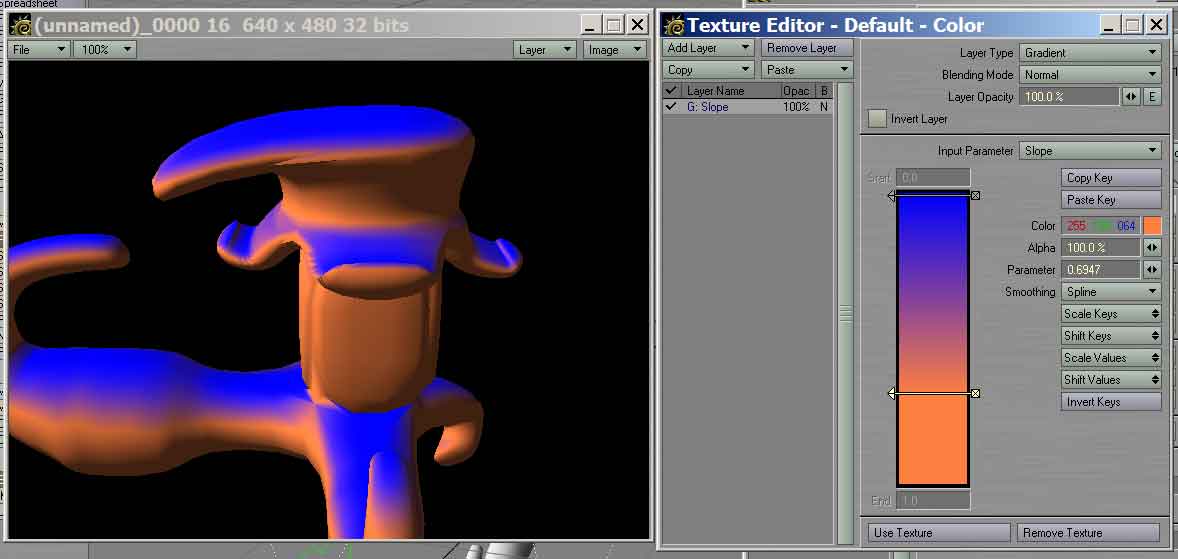Click the lower gradient key delete box
This screenshot has height=559, width=1178.
coord(975,393)
